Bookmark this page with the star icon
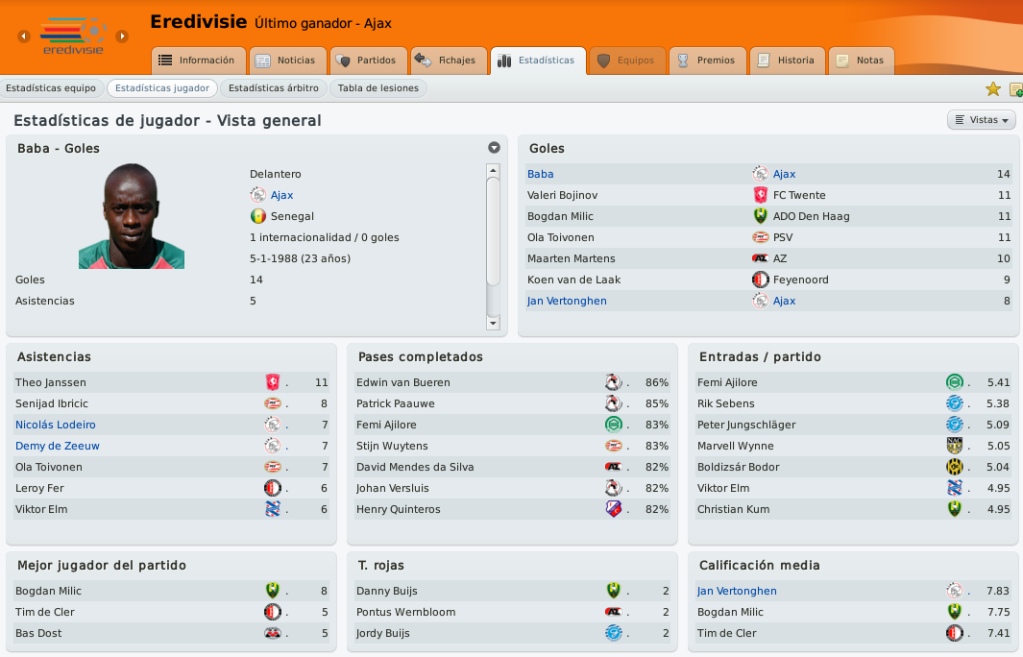1023x657 pixels. (993, 89)
